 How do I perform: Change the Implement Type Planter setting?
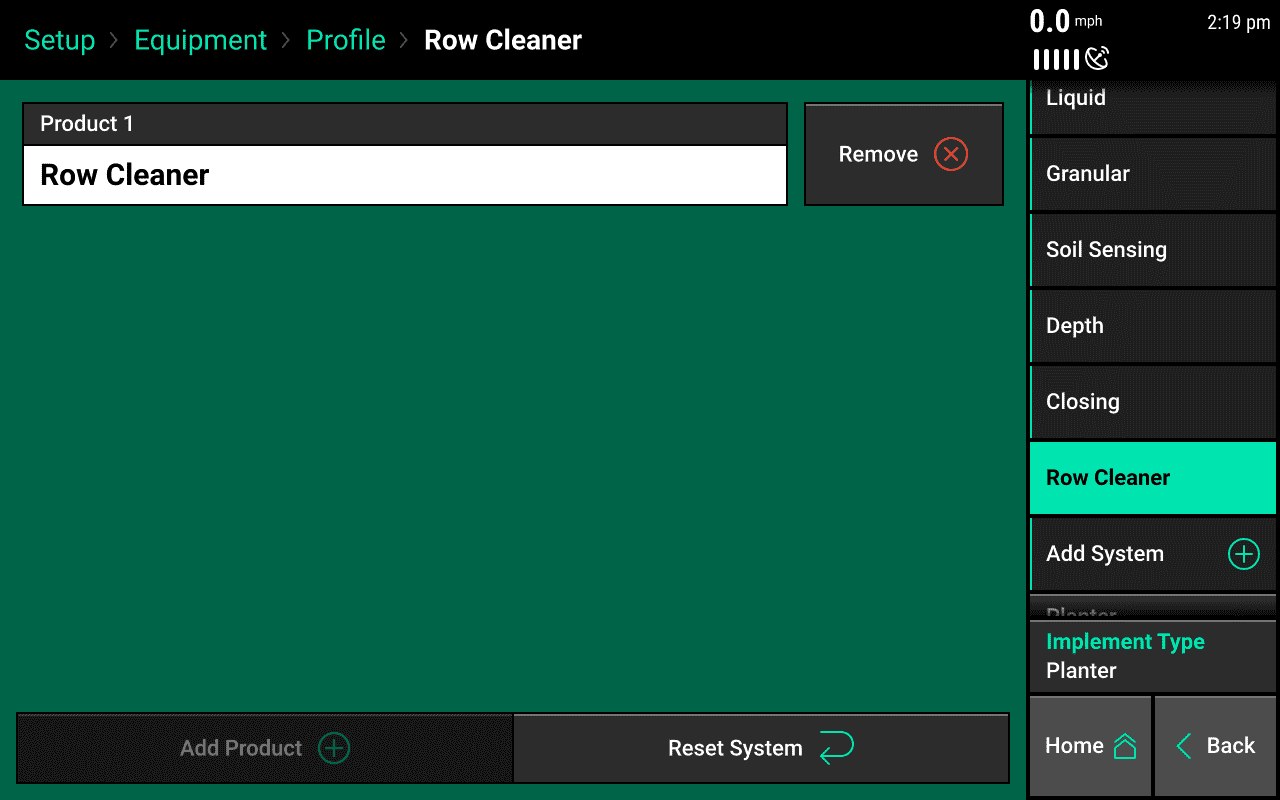click(x=1152, y=656)
